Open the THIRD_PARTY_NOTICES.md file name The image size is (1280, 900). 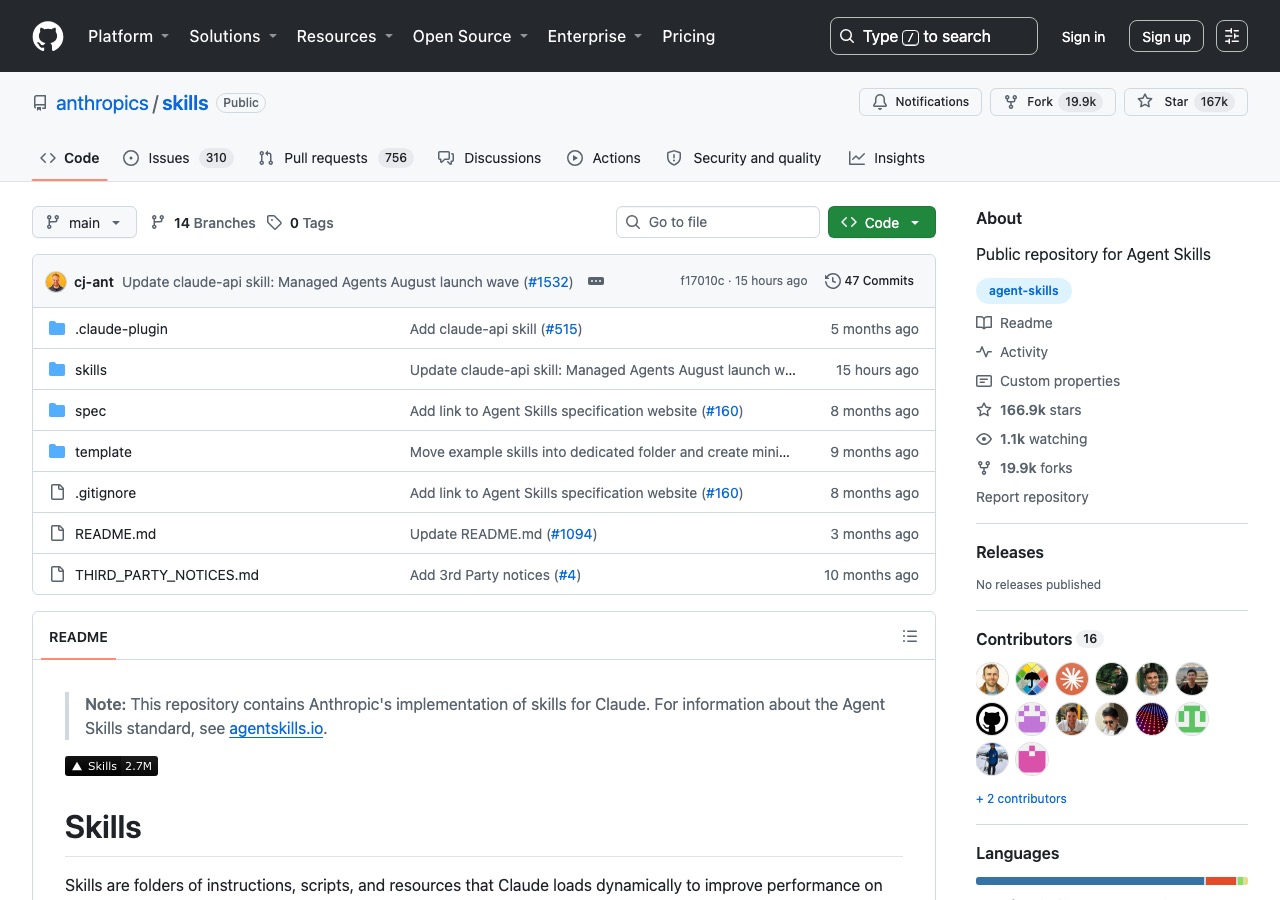coord(167,575)
